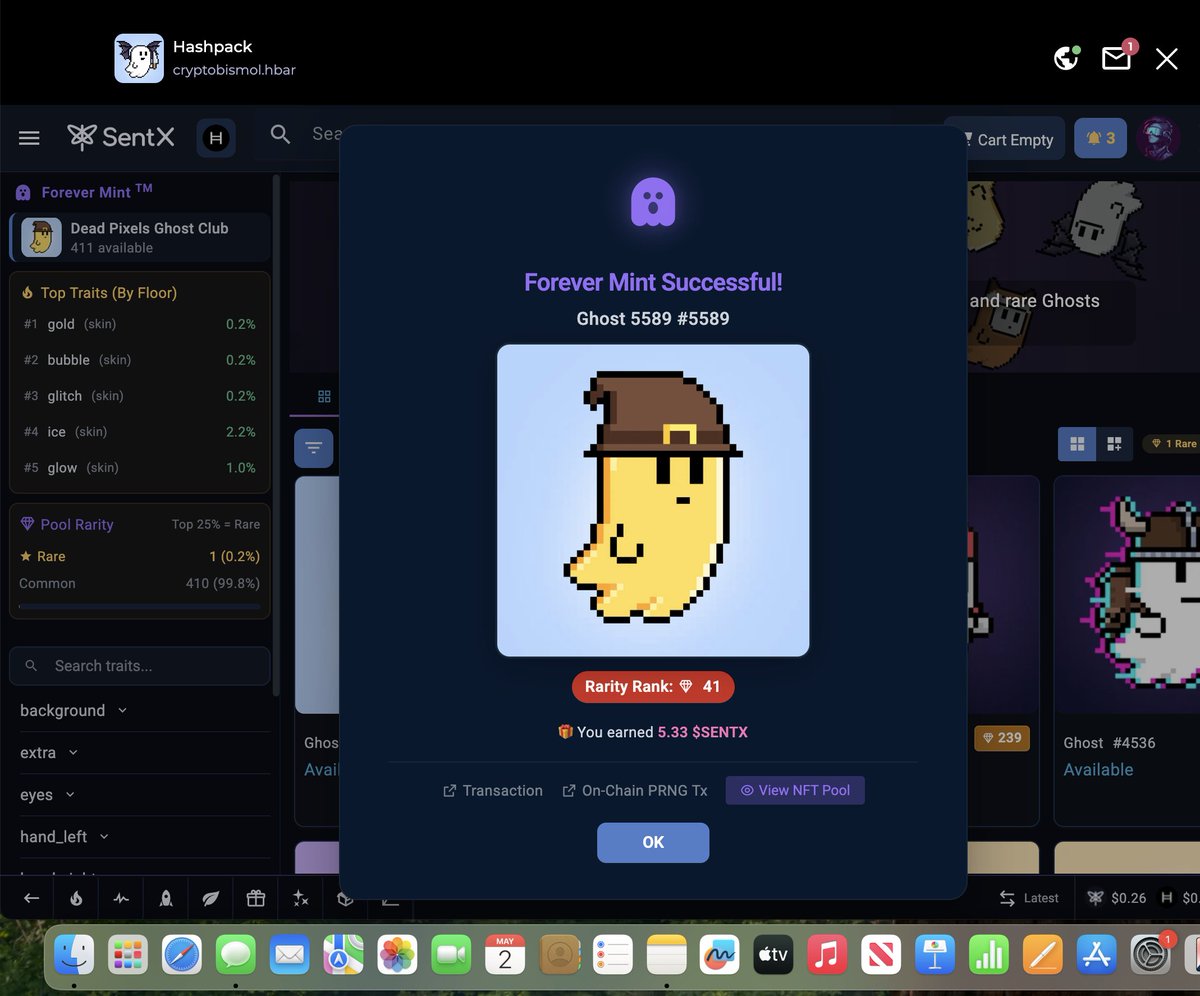Click the search magnifier icon
The image size is (1200, 996).
(280, 134)
